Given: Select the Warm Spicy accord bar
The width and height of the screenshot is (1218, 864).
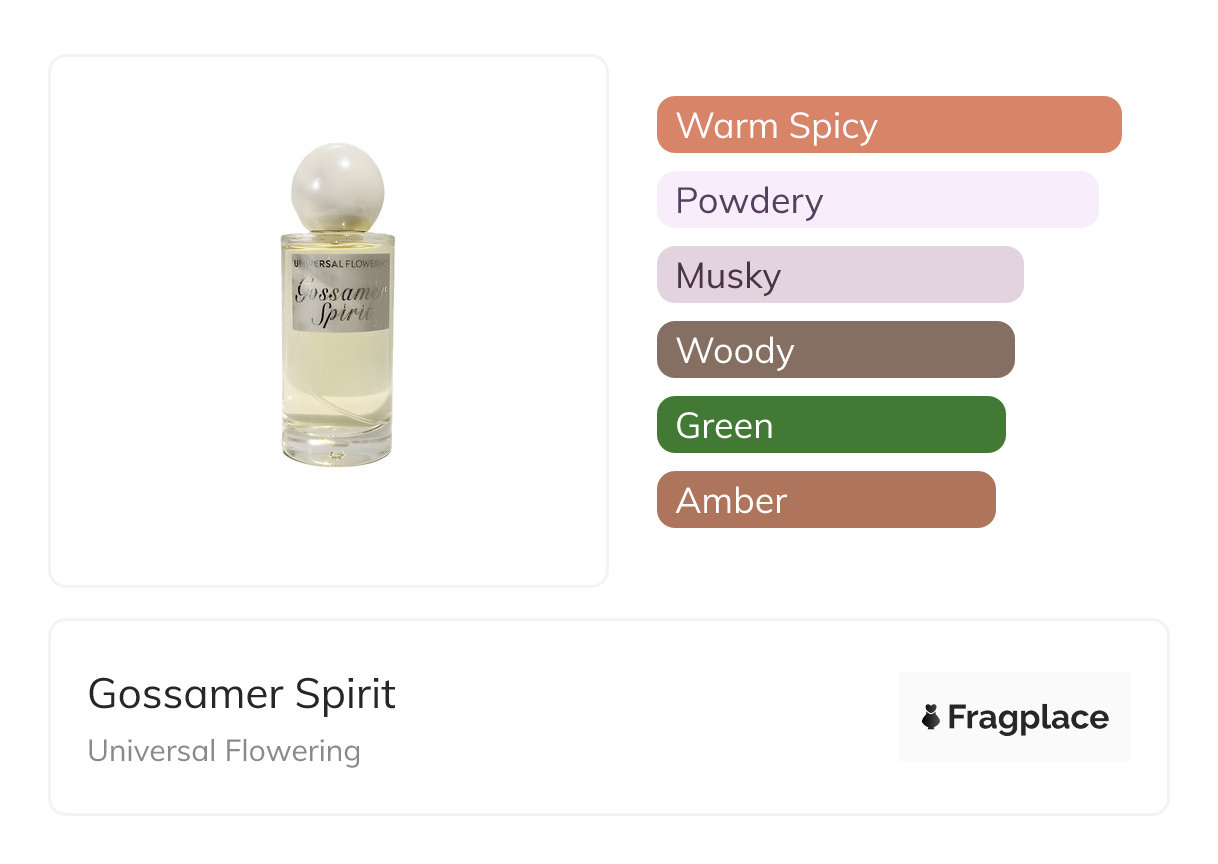Looking at the screenshot, I should 889,125.
